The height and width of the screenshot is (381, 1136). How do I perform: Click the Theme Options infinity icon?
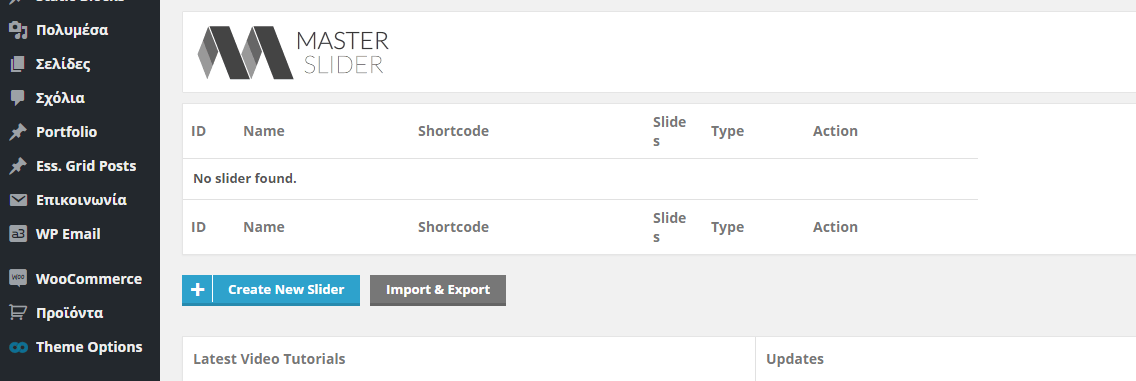(x=18, y=347)
